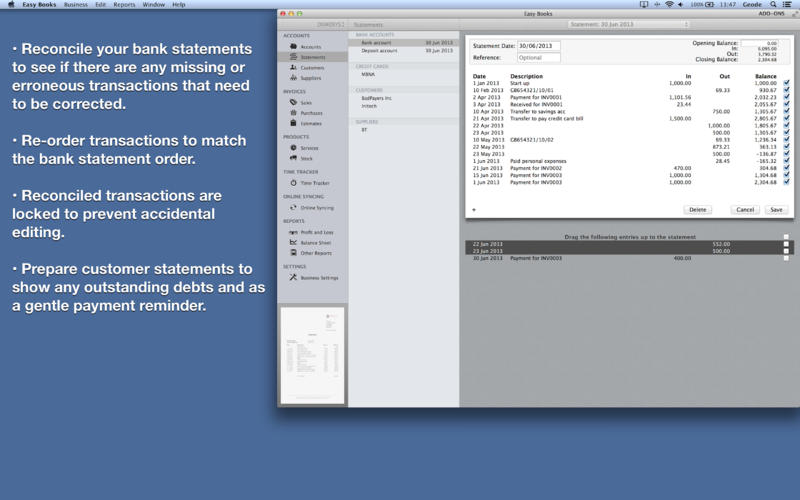Image resolution: width=800 pixels, height=500 pixels.
Task: Open the statement preview thumbnail
Action: (x=312, y=356)
